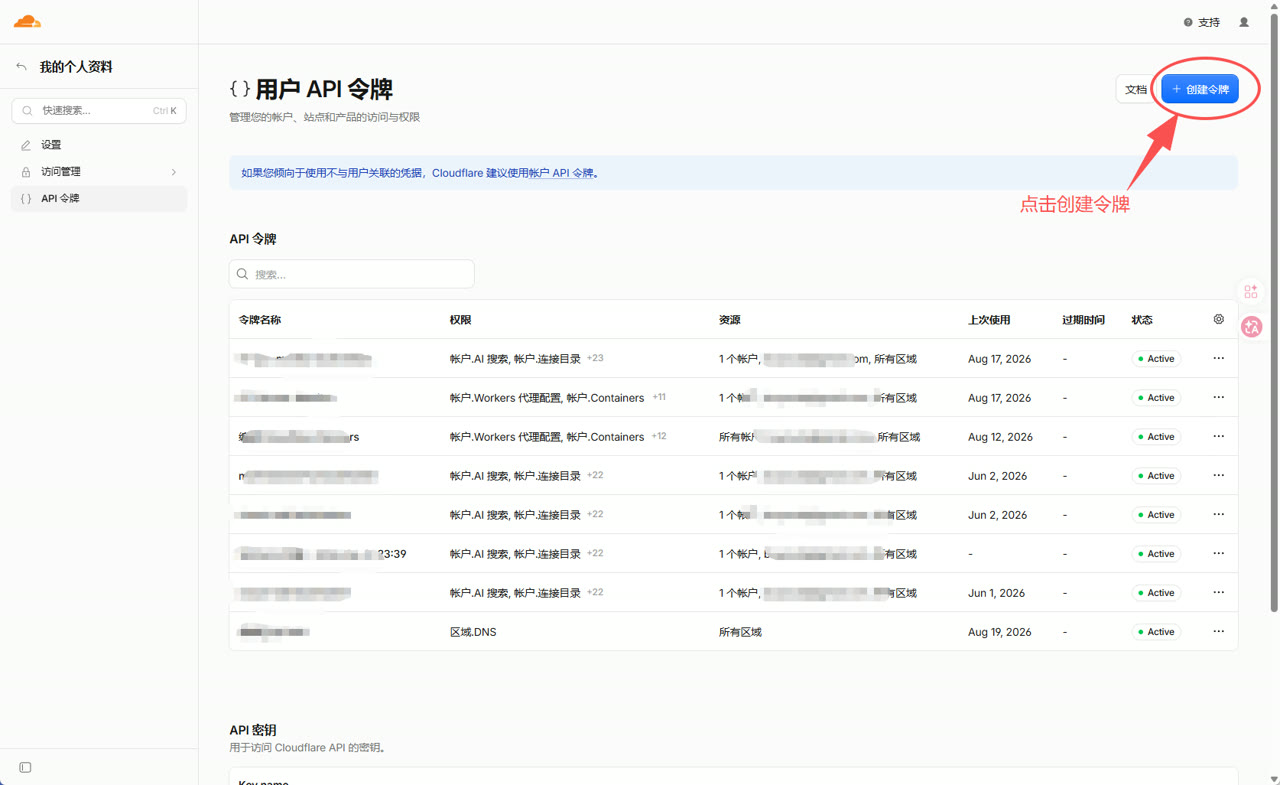1280x785 pixels.
Task: Open 设置 in the sidebar
Action: coord(99,145)
